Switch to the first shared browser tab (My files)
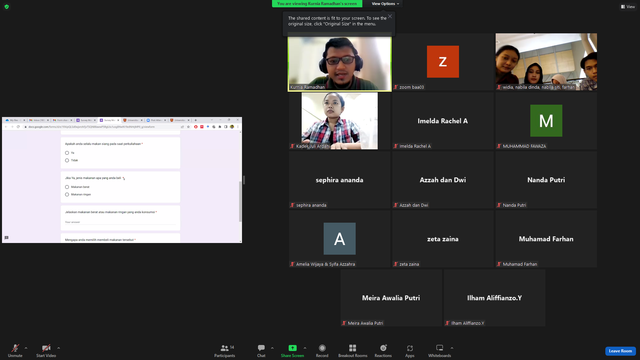640x360 pixels. (x=15, y=120)
